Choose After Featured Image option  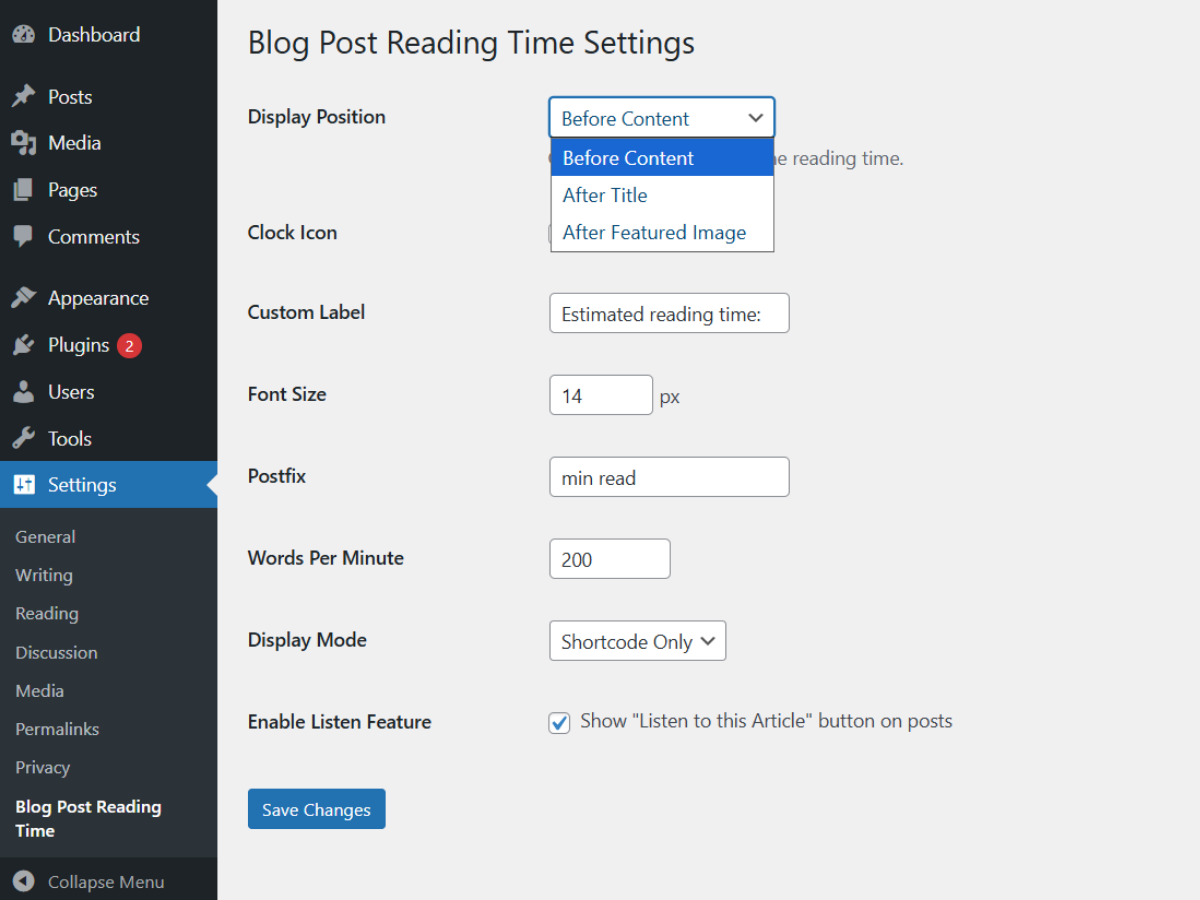[x=662, y=232]
